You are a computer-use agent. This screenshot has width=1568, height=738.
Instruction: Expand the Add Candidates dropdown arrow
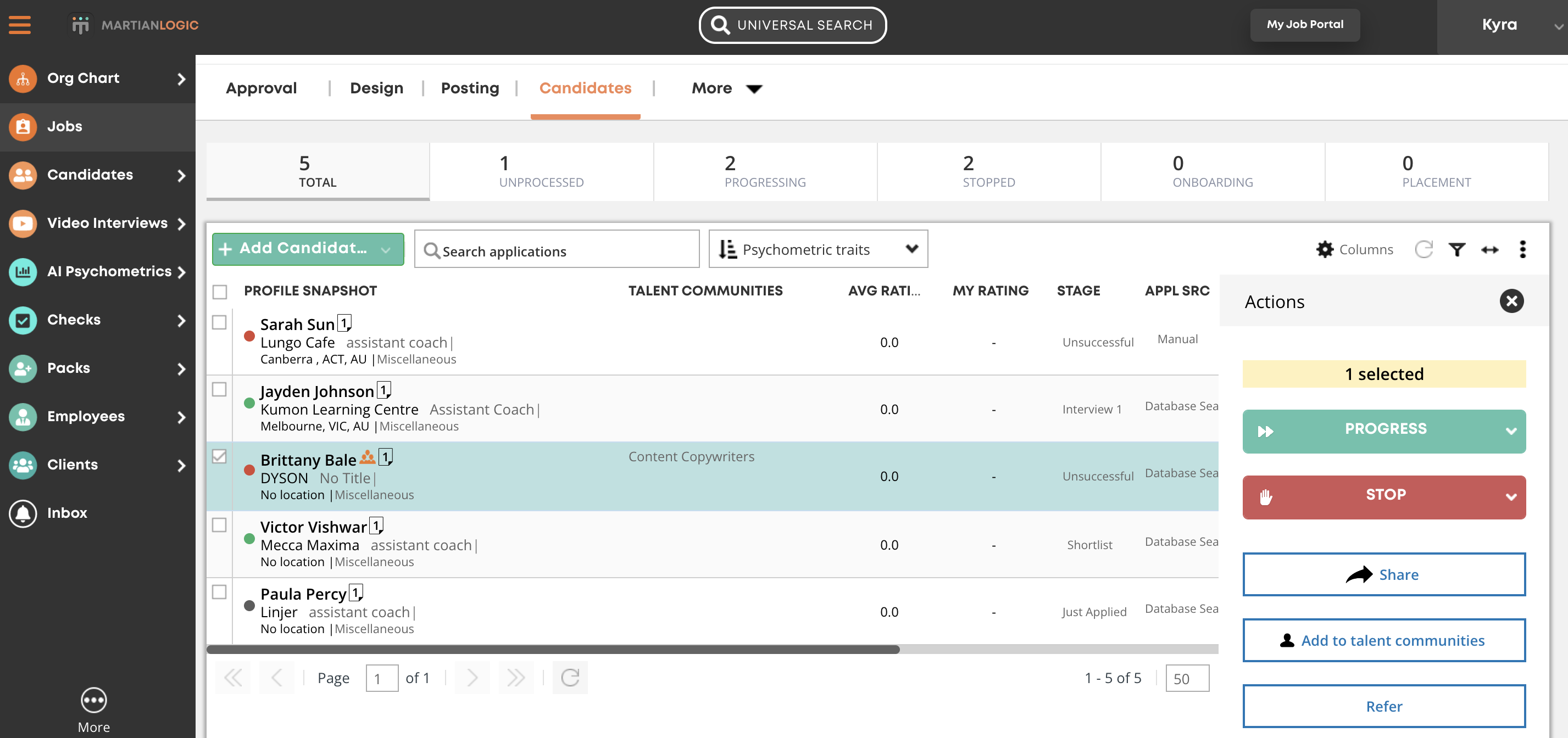click(x=385, y=249)
